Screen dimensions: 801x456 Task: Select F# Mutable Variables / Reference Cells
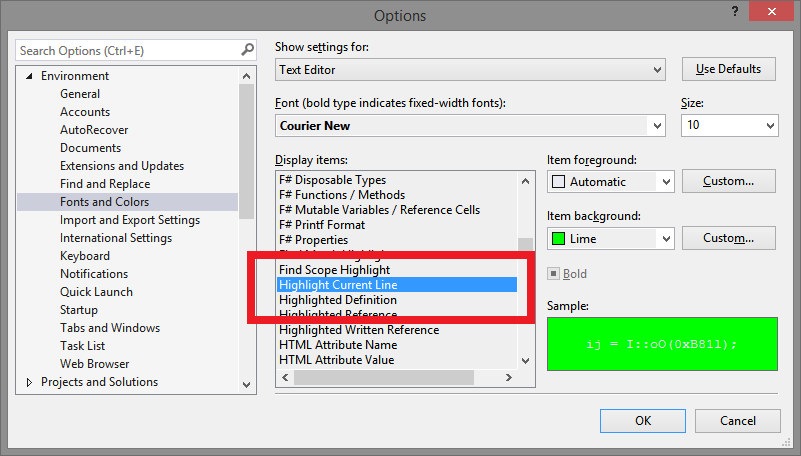397,210
